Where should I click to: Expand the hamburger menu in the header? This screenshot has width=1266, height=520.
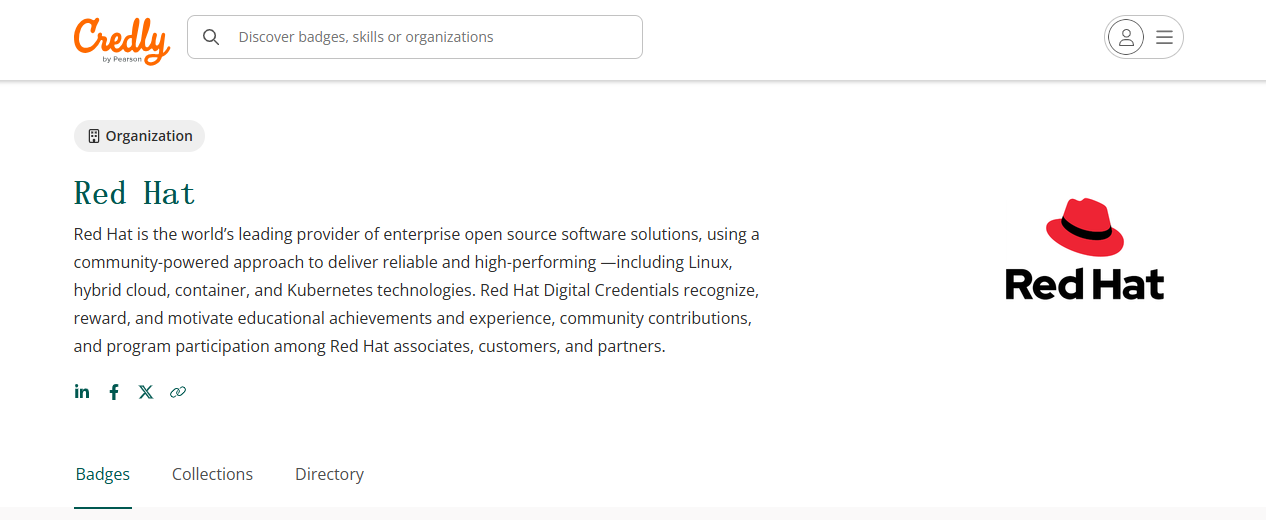point(1164,37)
